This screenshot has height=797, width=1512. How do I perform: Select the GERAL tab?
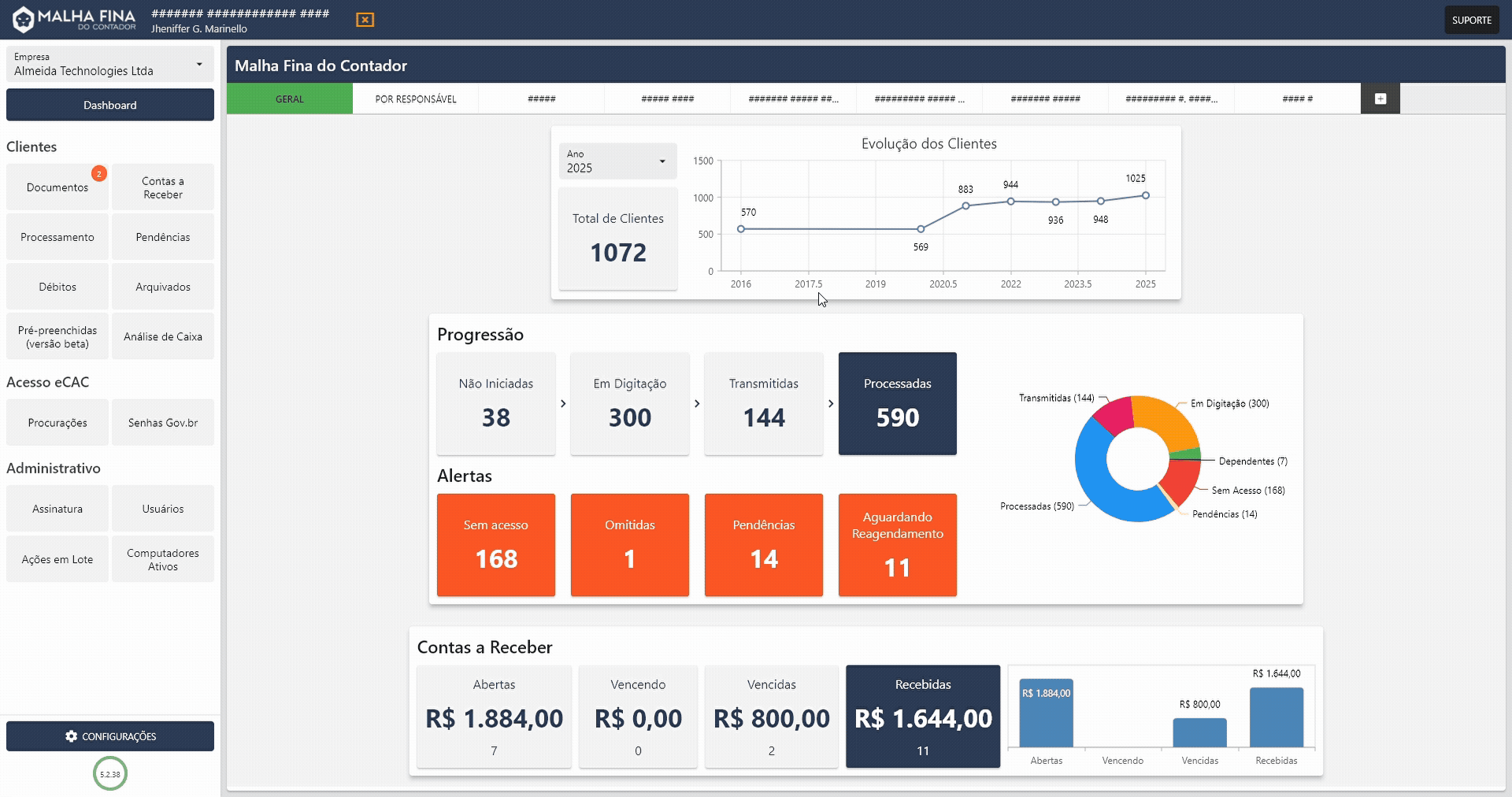tap(289, 98)
